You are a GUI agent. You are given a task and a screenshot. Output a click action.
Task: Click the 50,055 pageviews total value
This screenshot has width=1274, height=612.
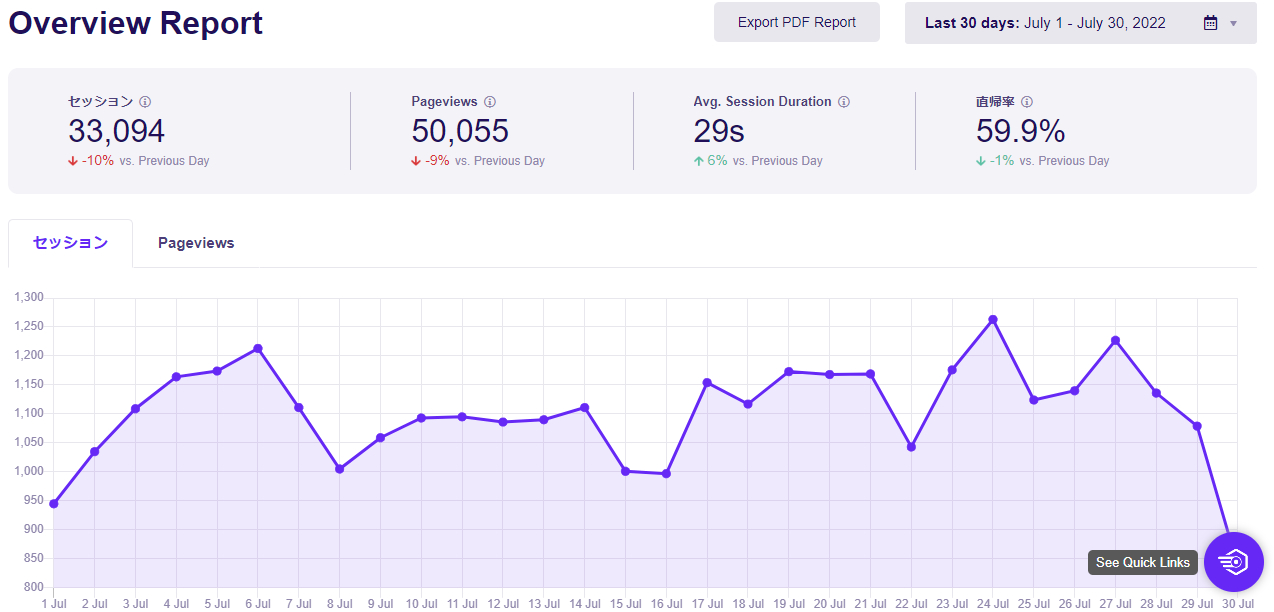pos(460,131)
